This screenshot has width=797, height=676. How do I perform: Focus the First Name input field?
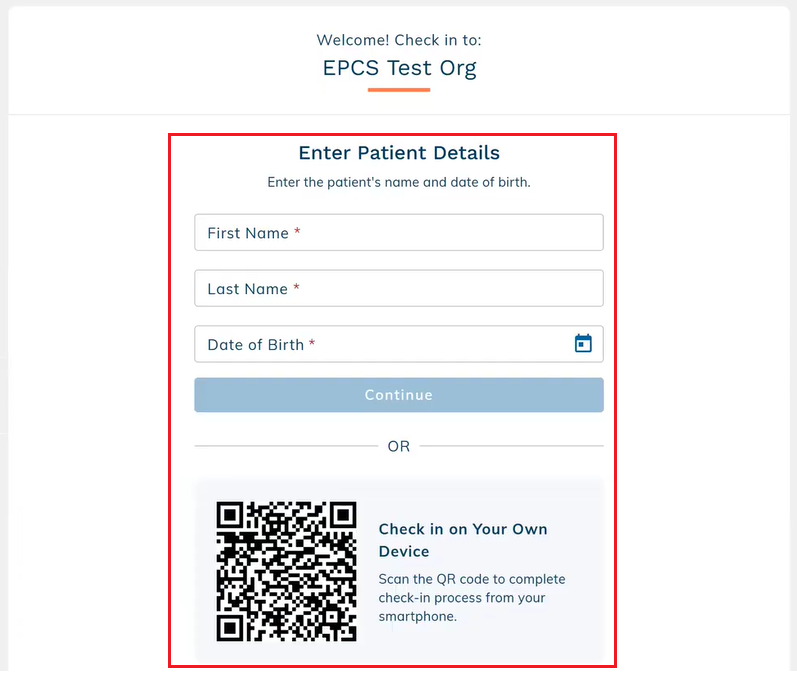(x=398, y=232)
